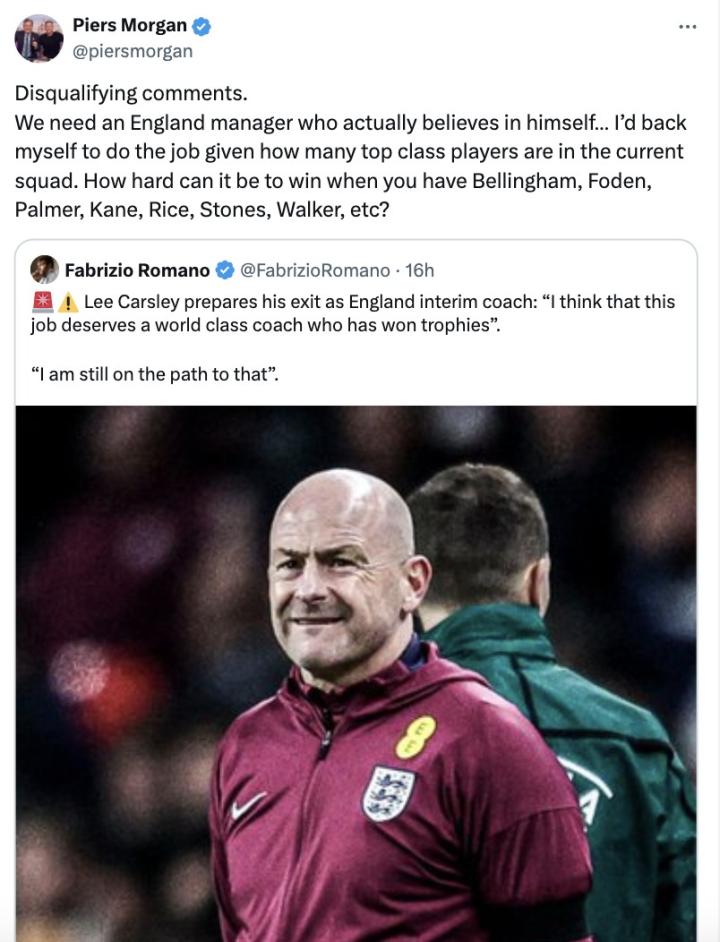Click the red siren emoji
Image resolution: width=720 pixels, height=942 pixels.
click(x=41, y=302)
